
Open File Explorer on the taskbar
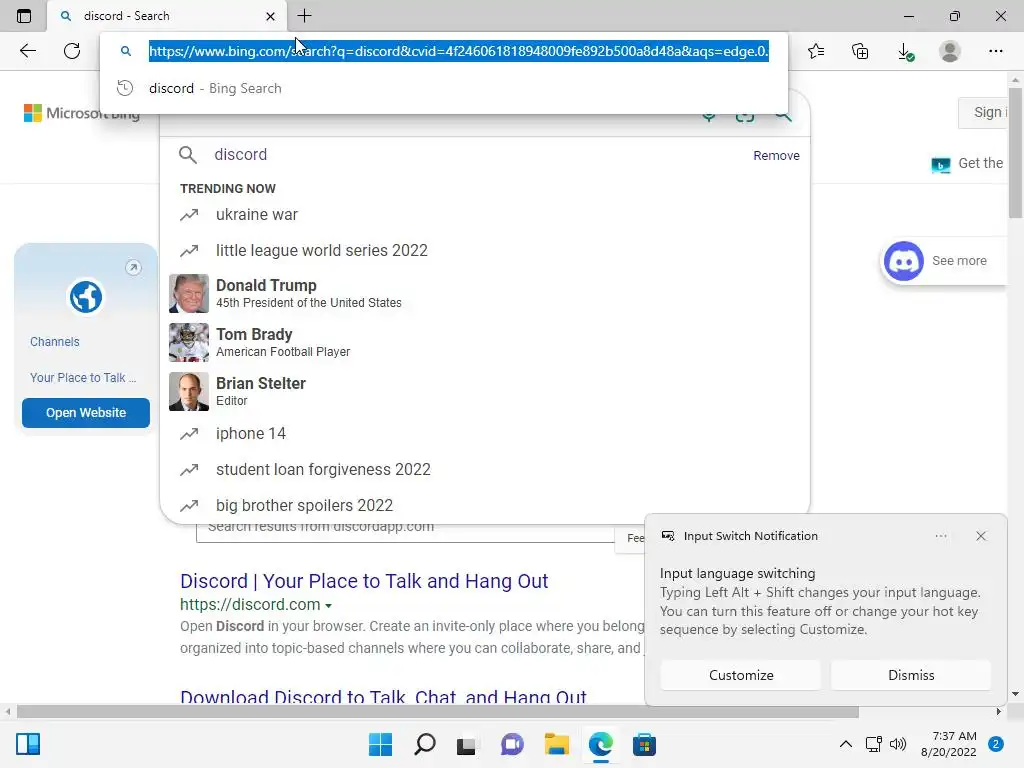point(556,744)
